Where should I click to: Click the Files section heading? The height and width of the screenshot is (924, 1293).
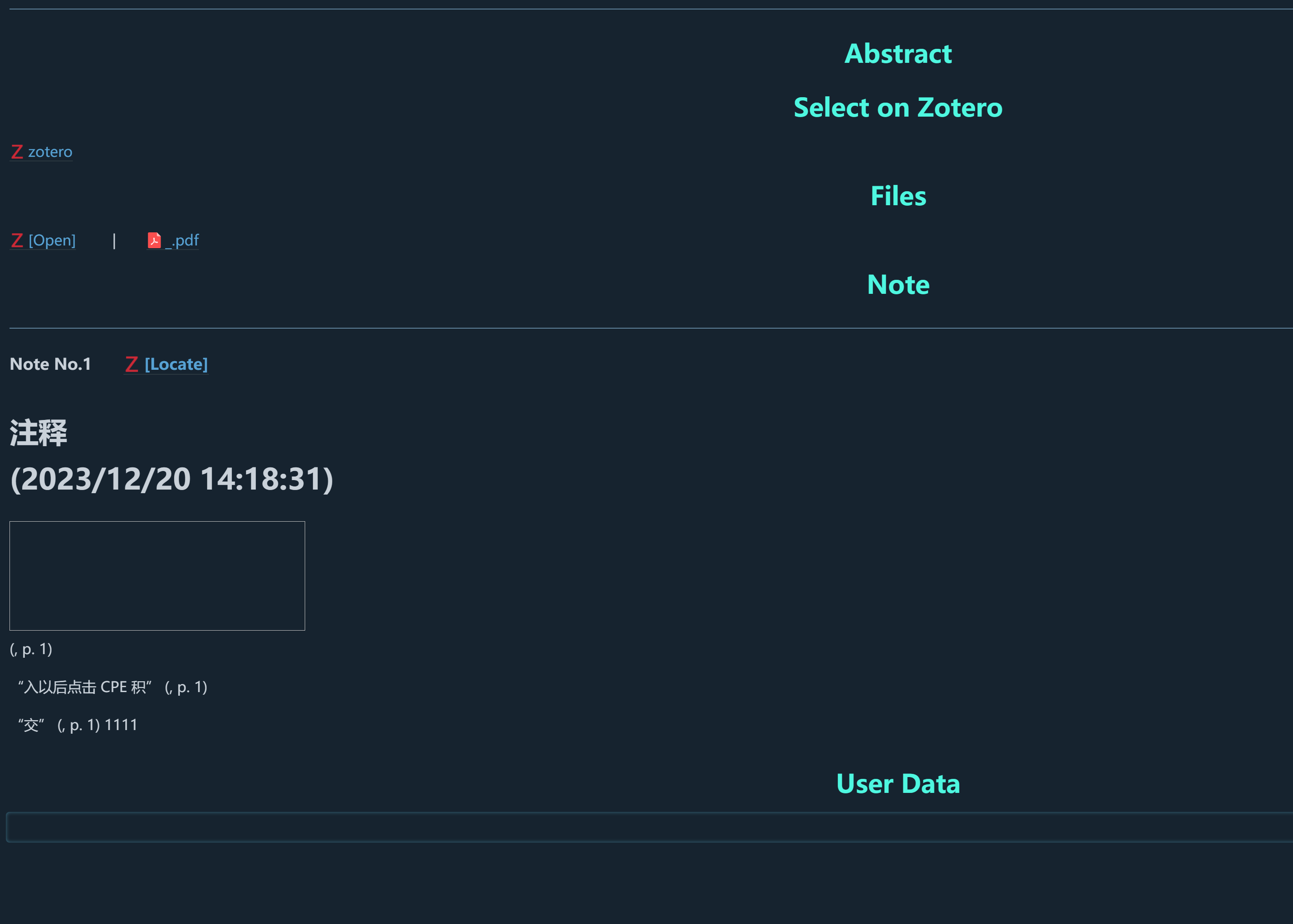898,196
